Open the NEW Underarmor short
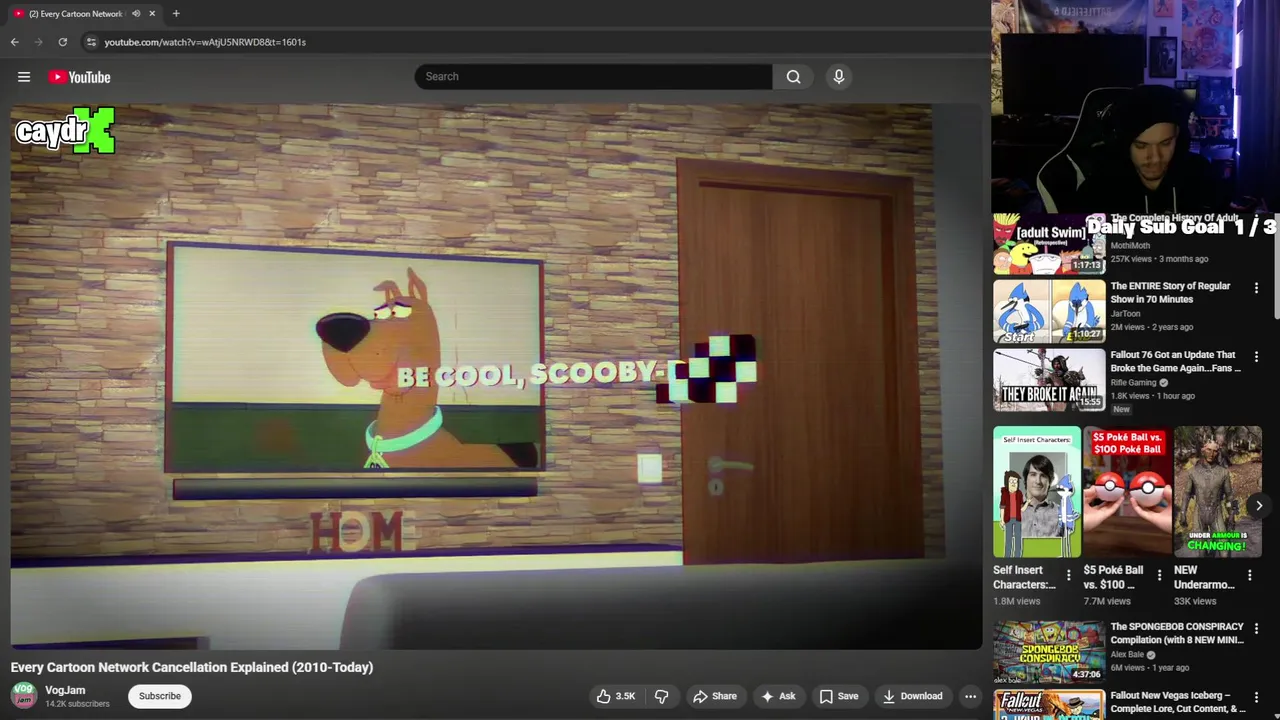This screenshot has height=720, width=1280. (1218, 491)
